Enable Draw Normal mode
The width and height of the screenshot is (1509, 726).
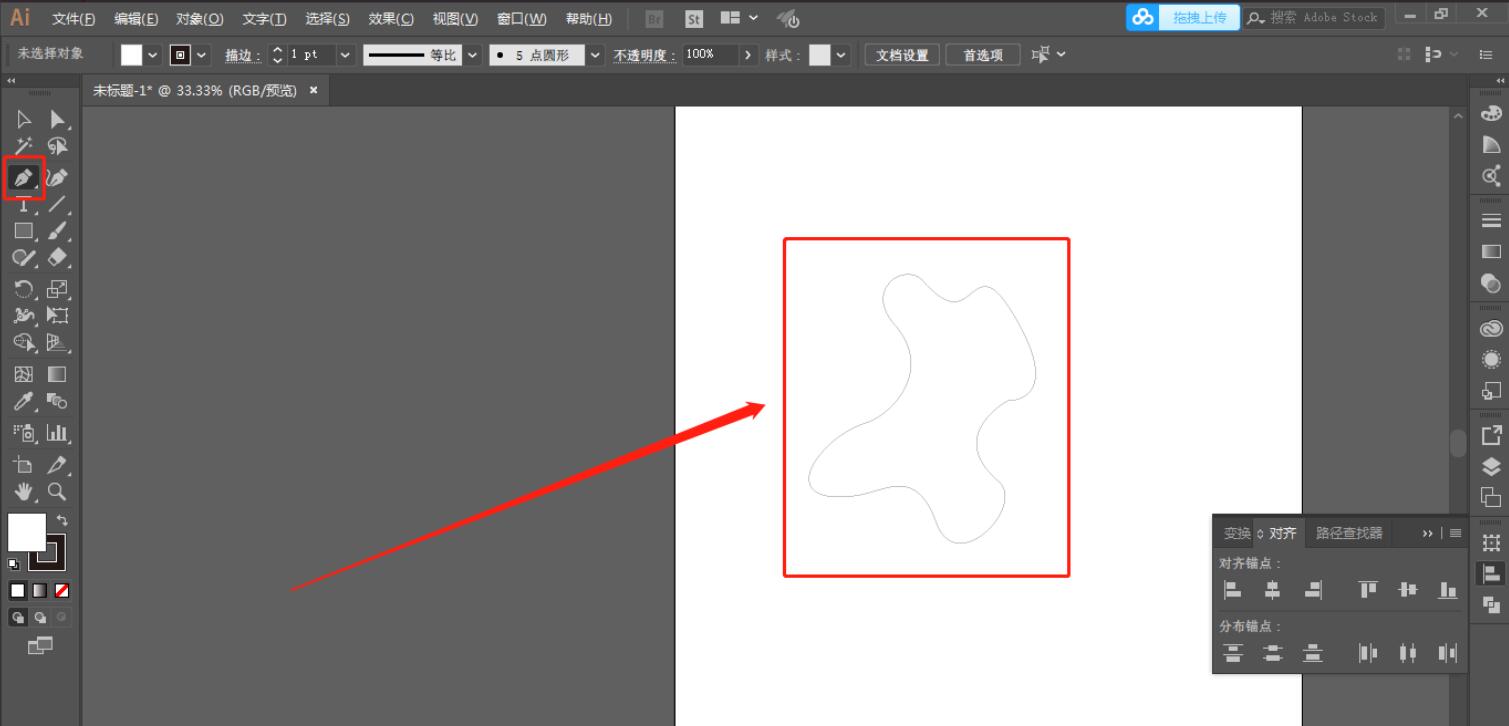tap(17, 618)
